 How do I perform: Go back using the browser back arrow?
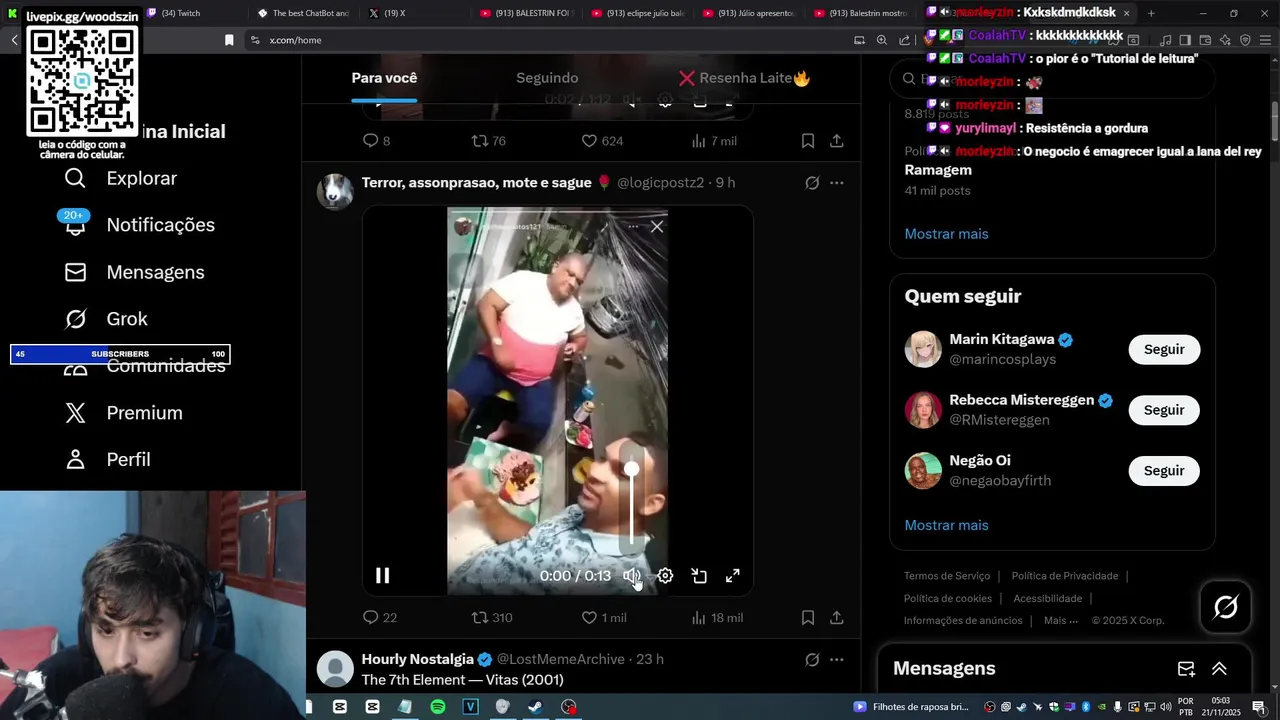pos(14,40)
